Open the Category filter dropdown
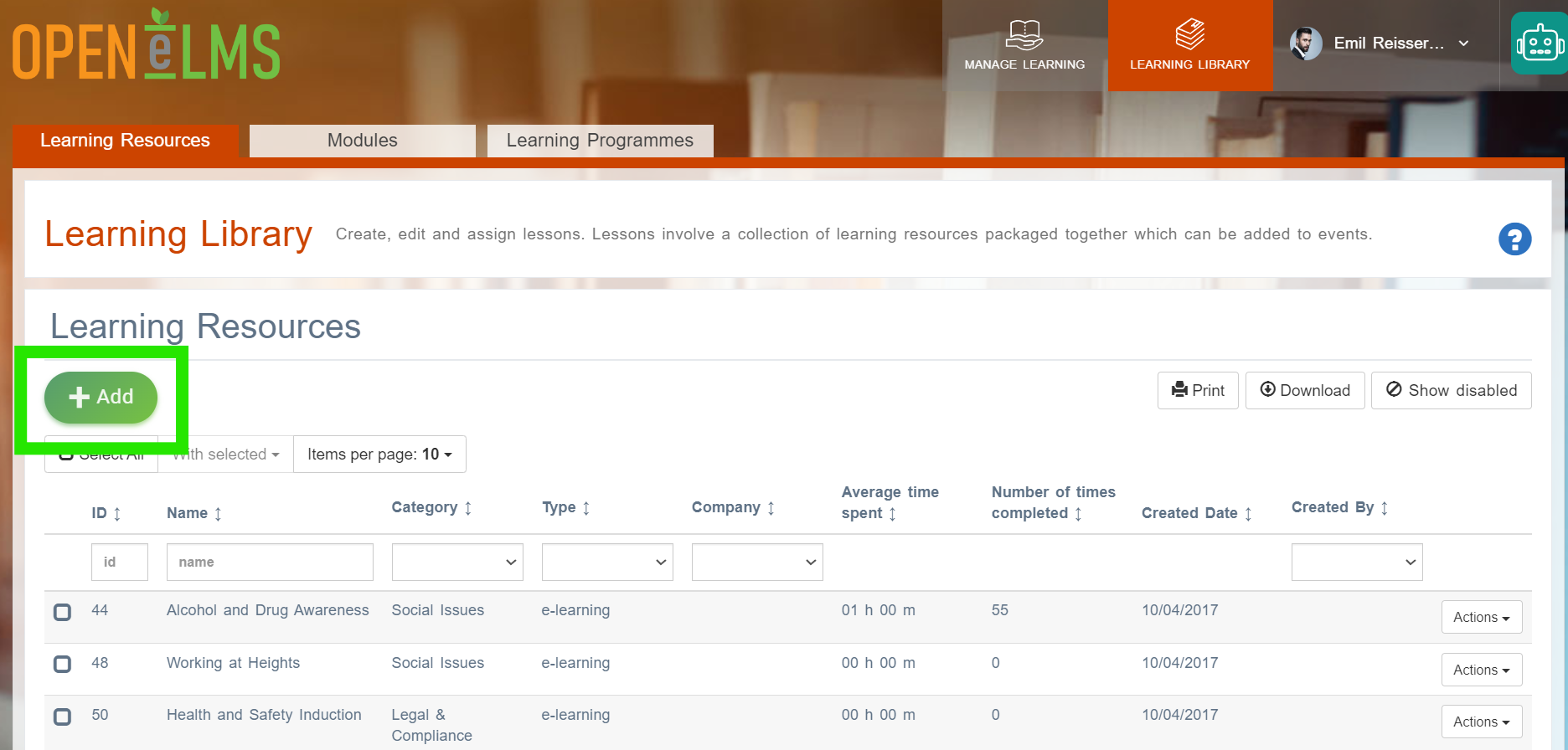 (x=457, y=562)
